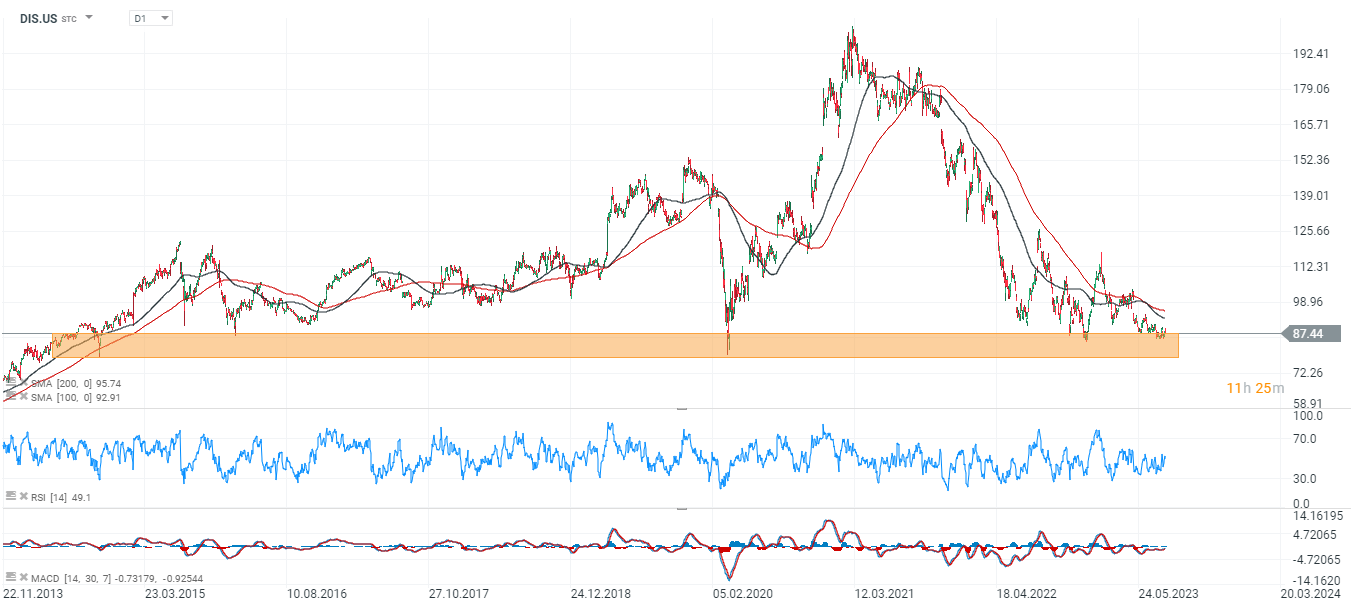This screenshot has height=611, width=1353.
Task: Open settings icon for RSI indicator
Action: pyautogui.click(x=10, y=496)
